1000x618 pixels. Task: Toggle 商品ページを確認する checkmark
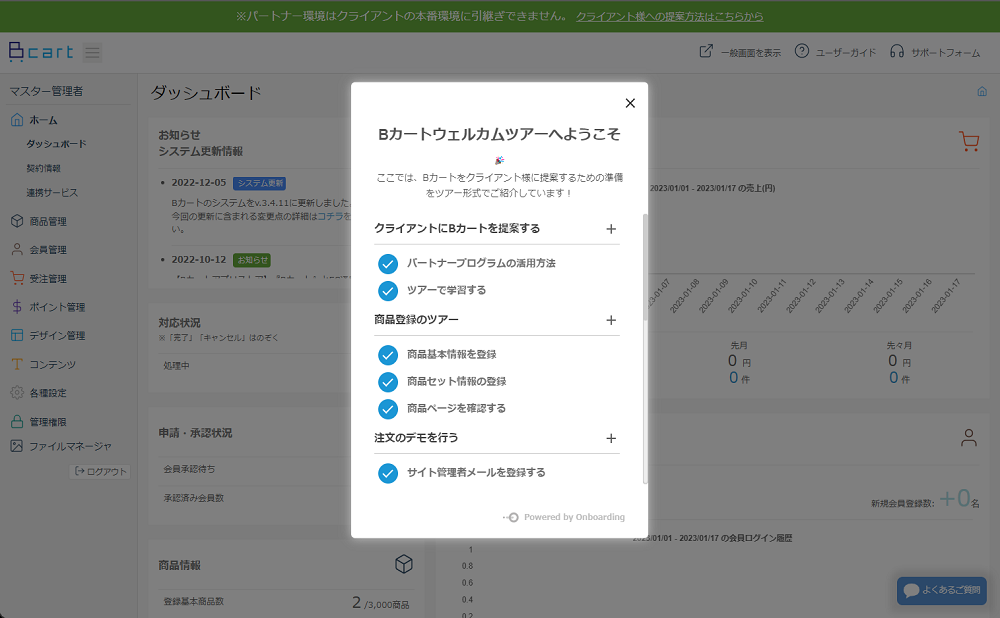pyautogui.click(x=388, y=409)
